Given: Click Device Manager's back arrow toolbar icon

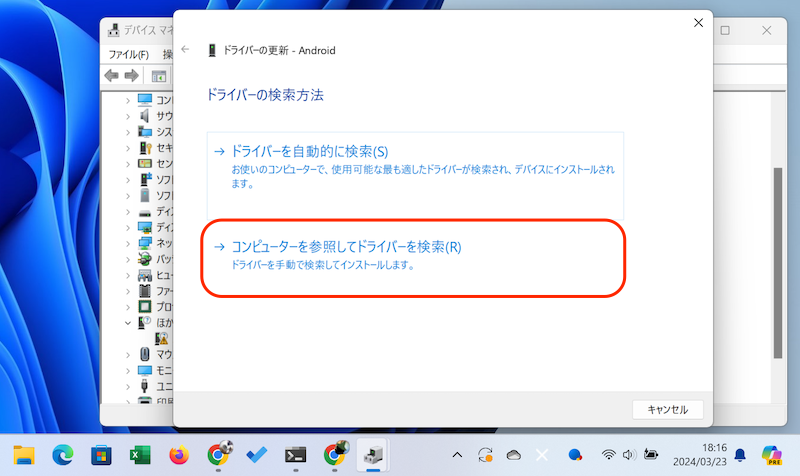Looking at the screenshot, I should coord(112,76).
